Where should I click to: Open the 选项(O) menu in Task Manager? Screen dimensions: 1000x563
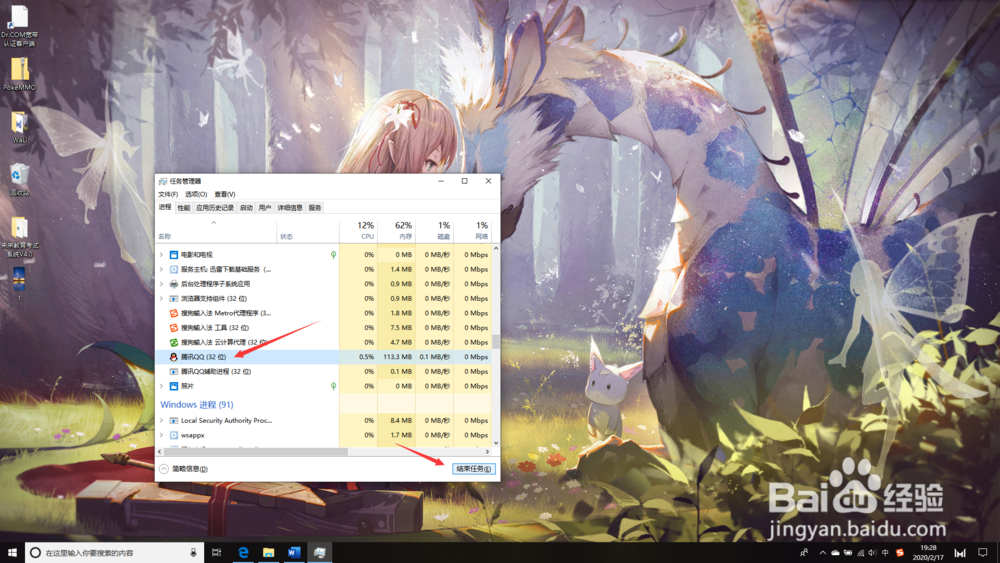coord(196,194)
